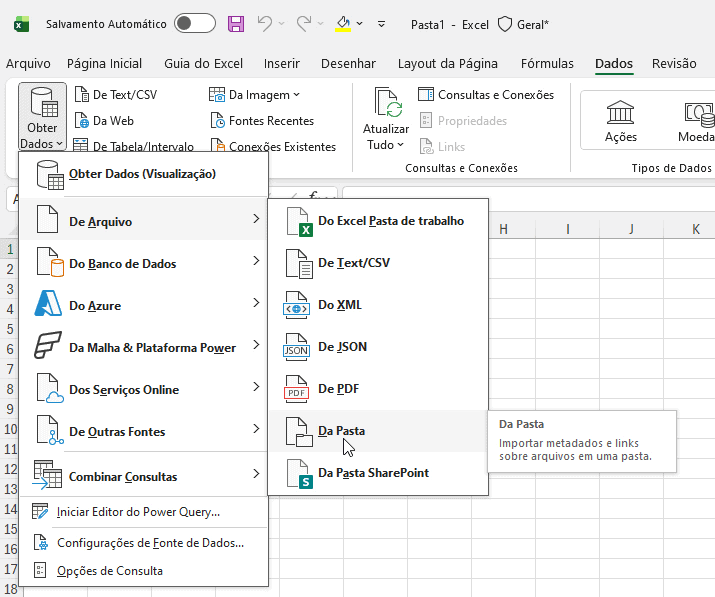Open the Inserir ribbon tab
This screenshot has width=715, height=597.
point(282,63)
